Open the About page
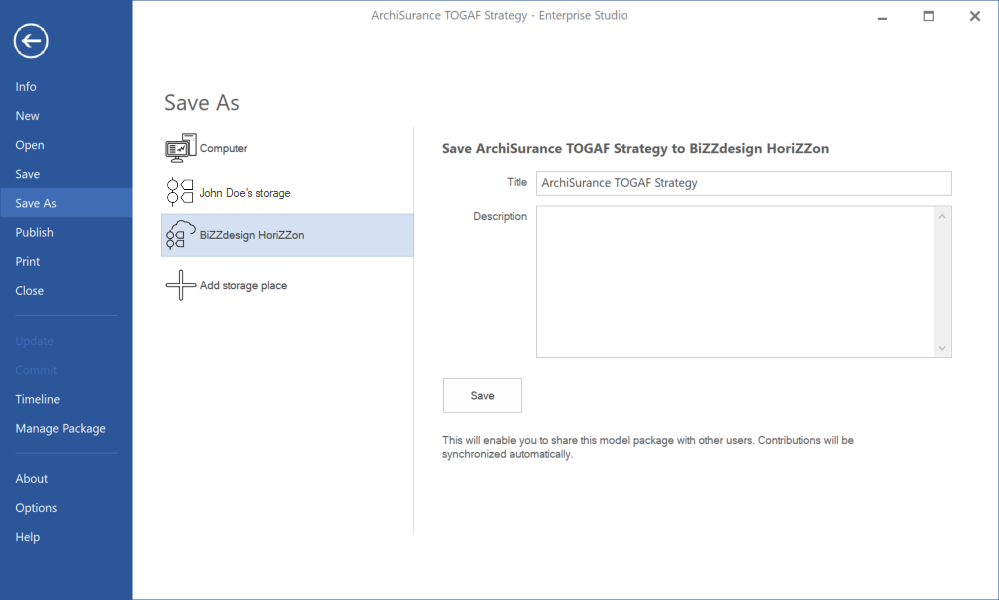 pos(32,479)
